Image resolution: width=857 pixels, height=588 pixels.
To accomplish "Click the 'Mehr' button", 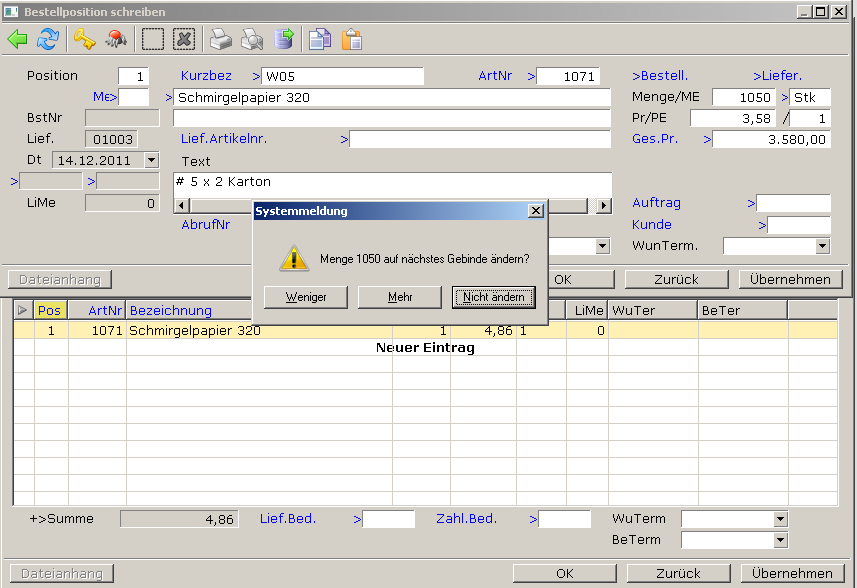I will point(400,297).
